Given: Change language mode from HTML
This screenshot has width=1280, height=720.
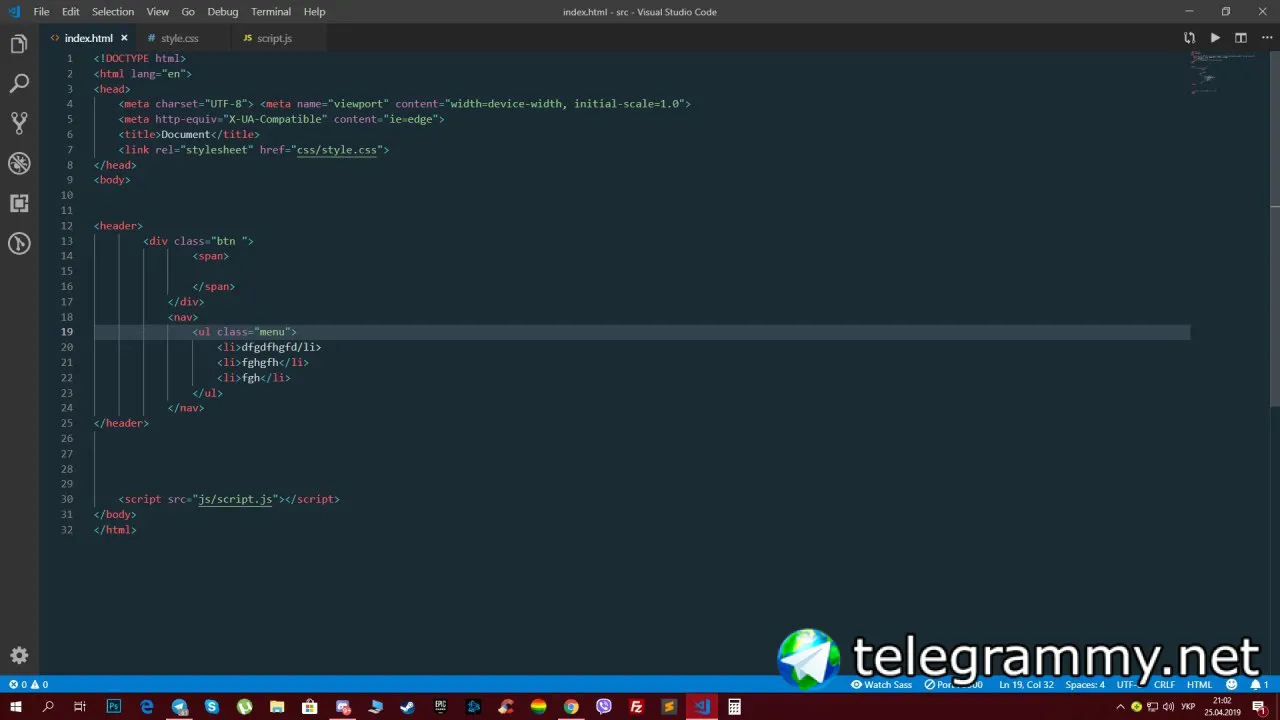Looking at the screenshot, I should click(x=1199, y=685).
